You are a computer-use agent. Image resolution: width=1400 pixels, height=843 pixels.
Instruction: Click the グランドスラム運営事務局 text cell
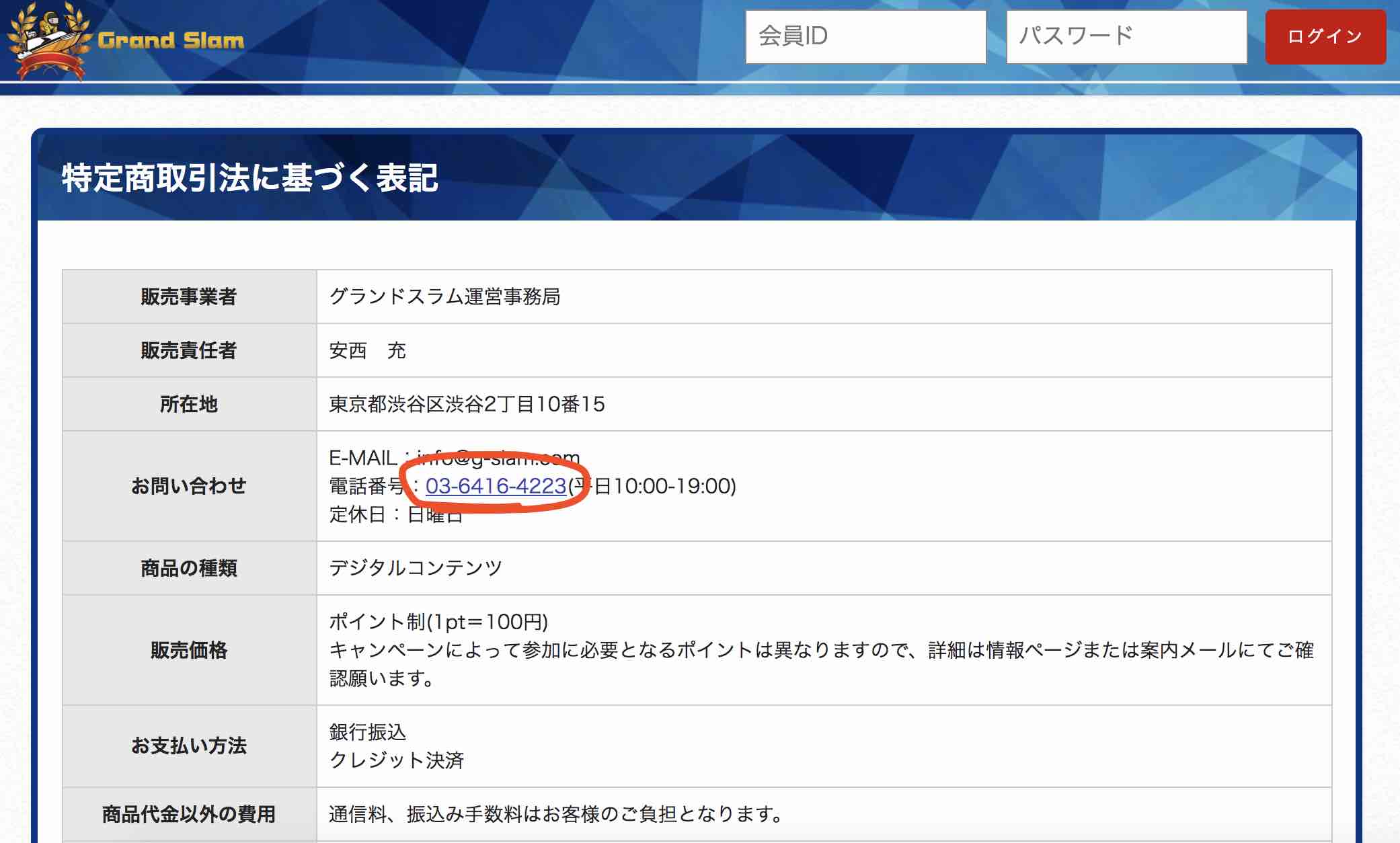click(x=444, y=296)
